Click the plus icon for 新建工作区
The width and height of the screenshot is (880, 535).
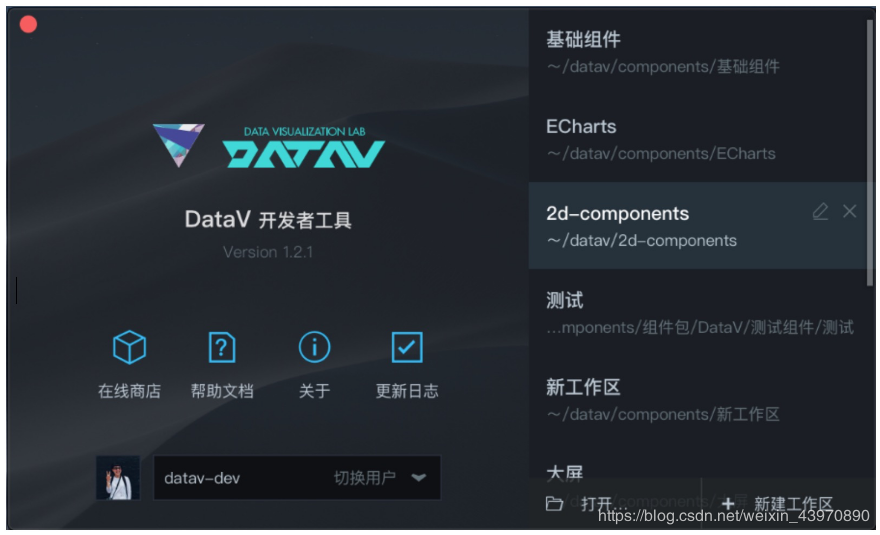coord(728,504)
